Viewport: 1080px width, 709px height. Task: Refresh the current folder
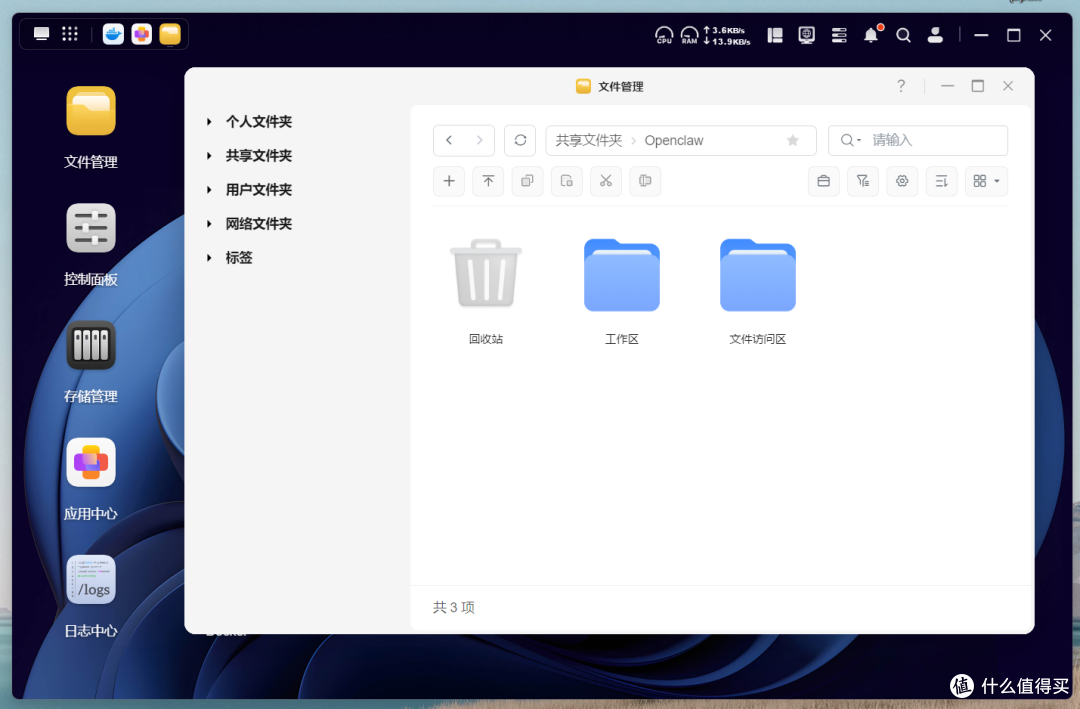(x=520, y=141)
